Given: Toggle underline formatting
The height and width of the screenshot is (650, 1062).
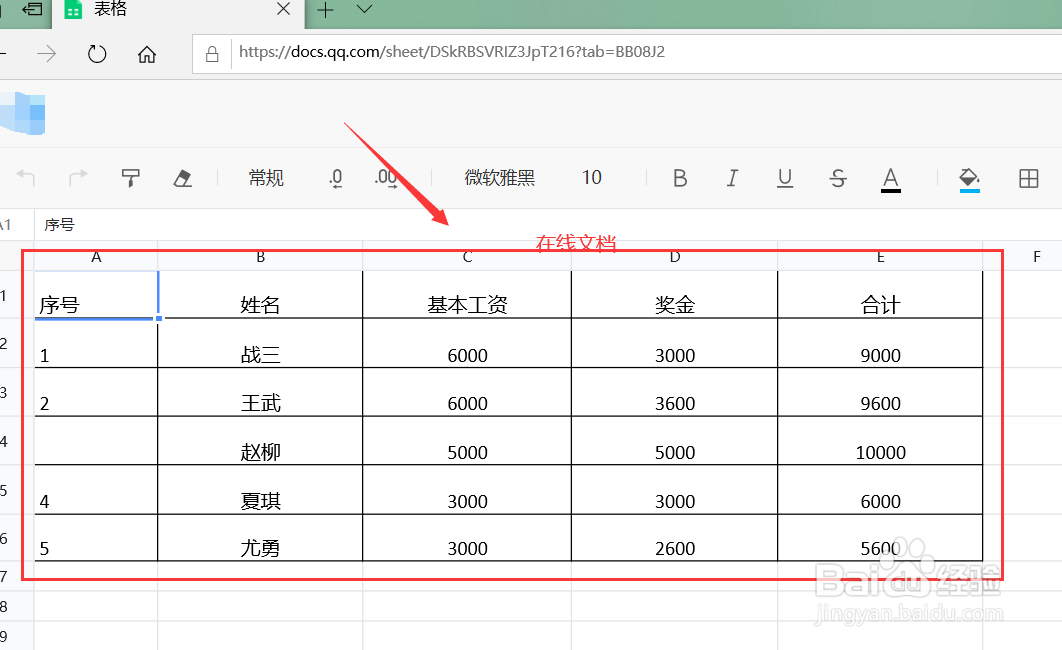Looking at the screenshot, I should click(785, 177).
